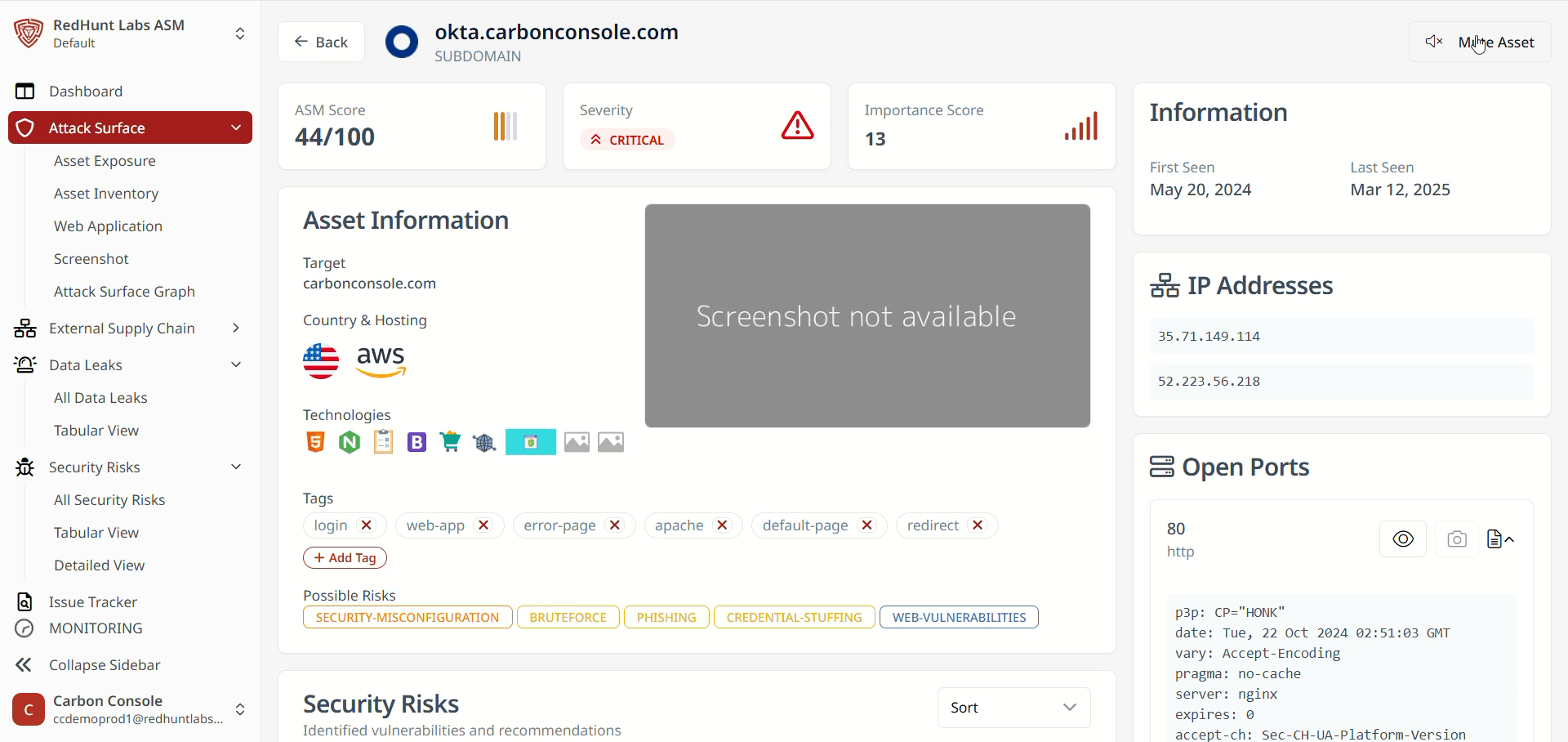Click the globe network technology icon

pyautogui.click(x=484, y=442)
